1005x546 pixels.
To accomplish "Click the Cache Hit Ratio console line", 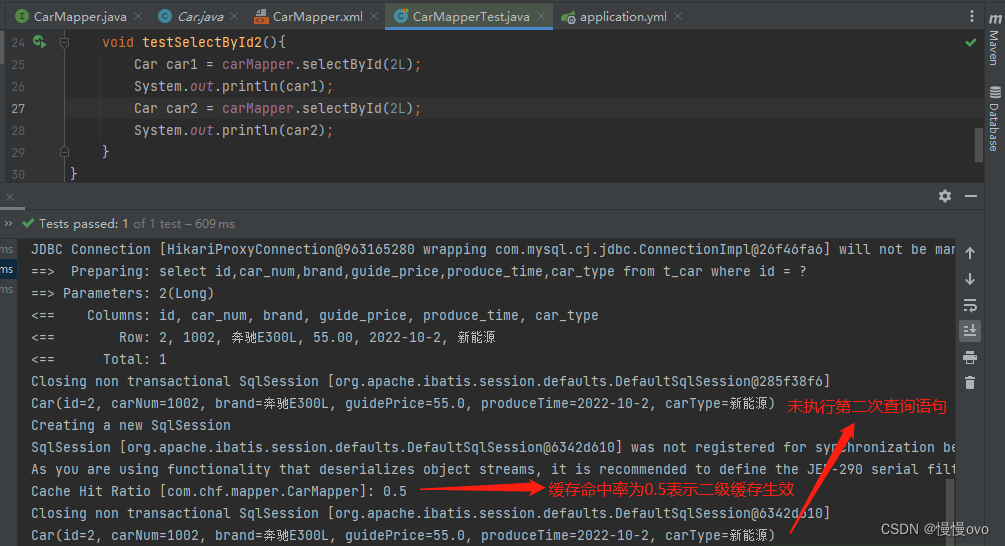I will click(x=219, y=492).
